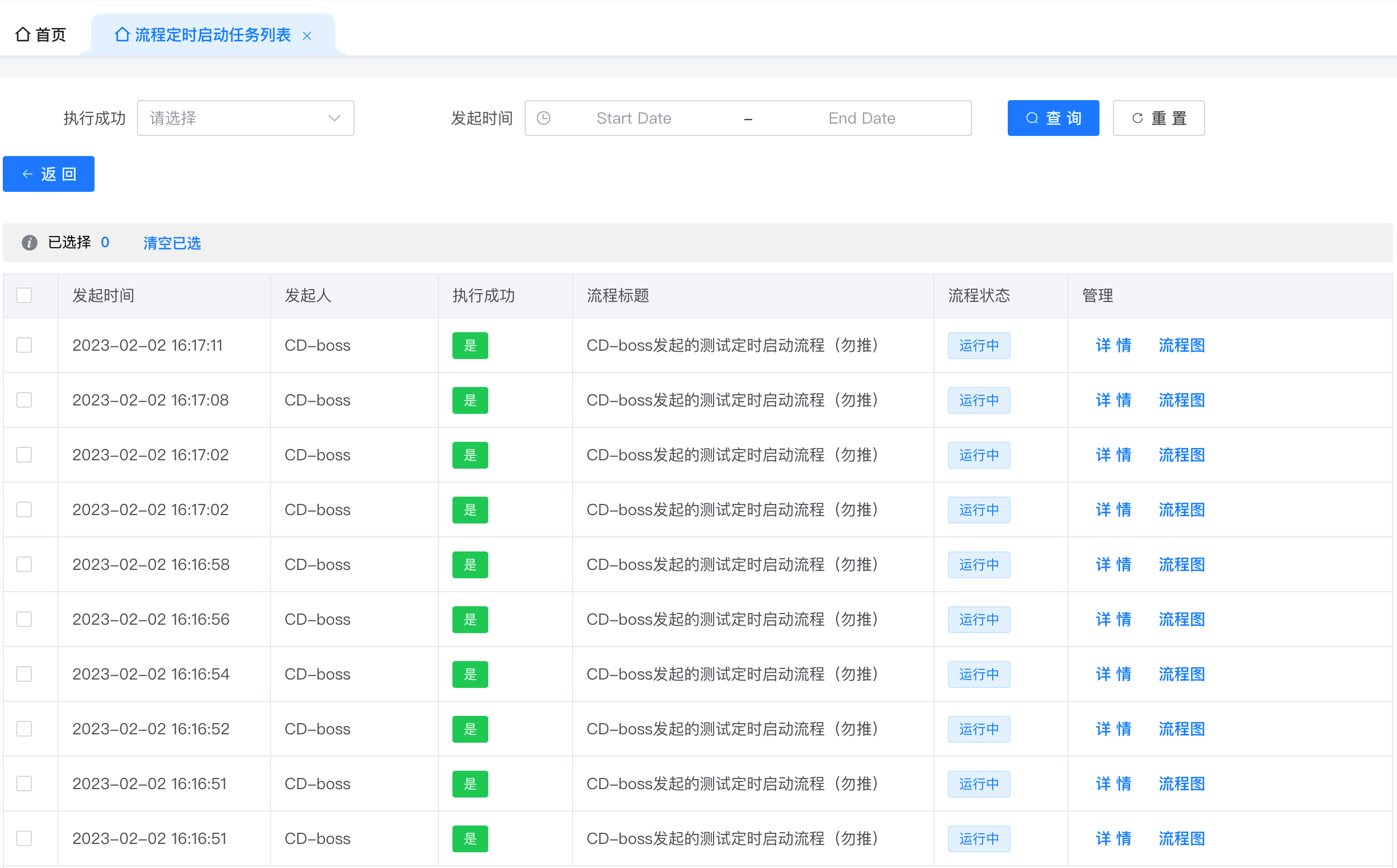Click the 查询 search button
This screenshot has height=868, width=1397.
tap(1053, 118)
